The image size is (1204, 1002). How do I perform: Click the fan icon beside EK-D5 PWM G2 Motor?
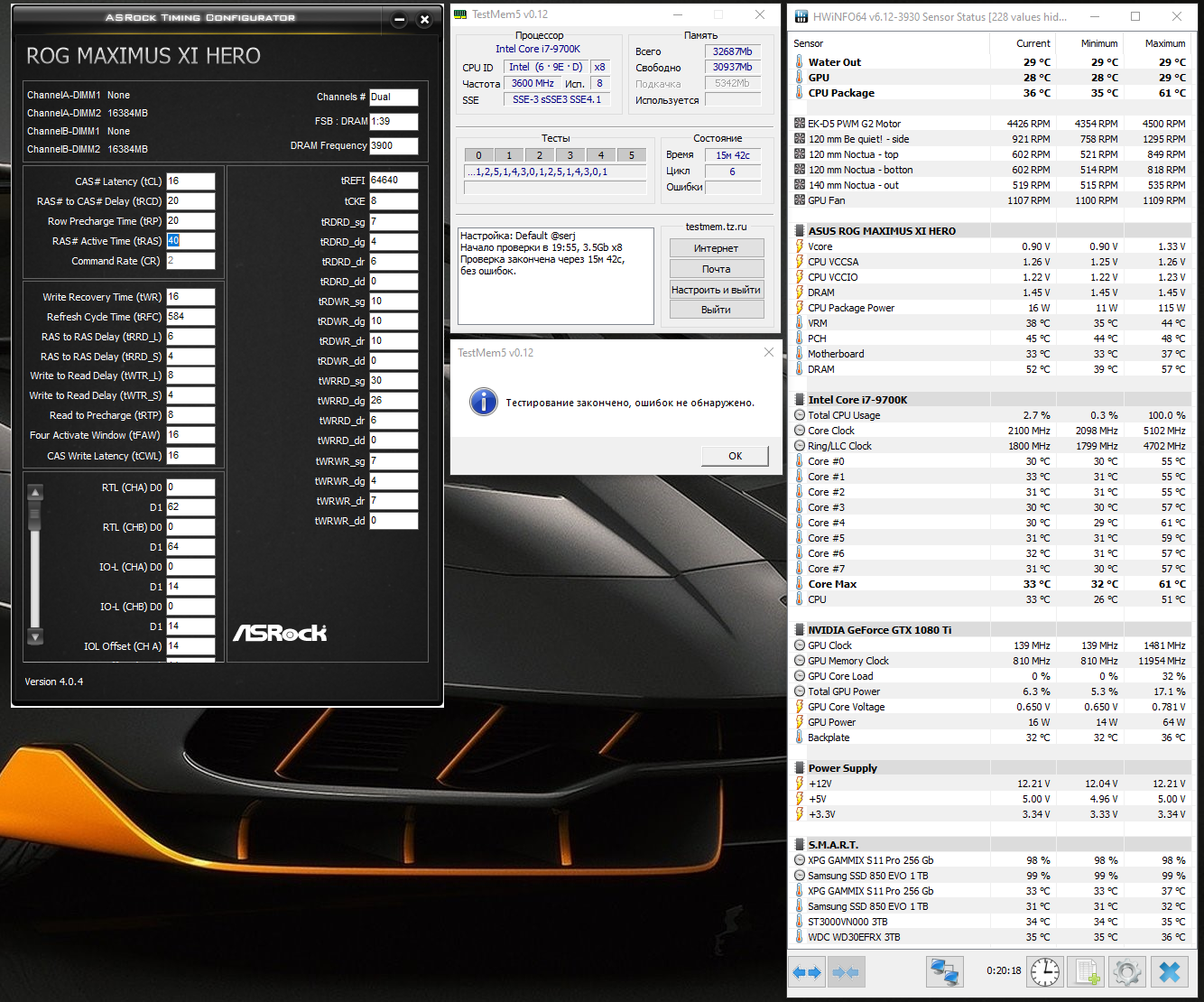(x=800, y=124)
